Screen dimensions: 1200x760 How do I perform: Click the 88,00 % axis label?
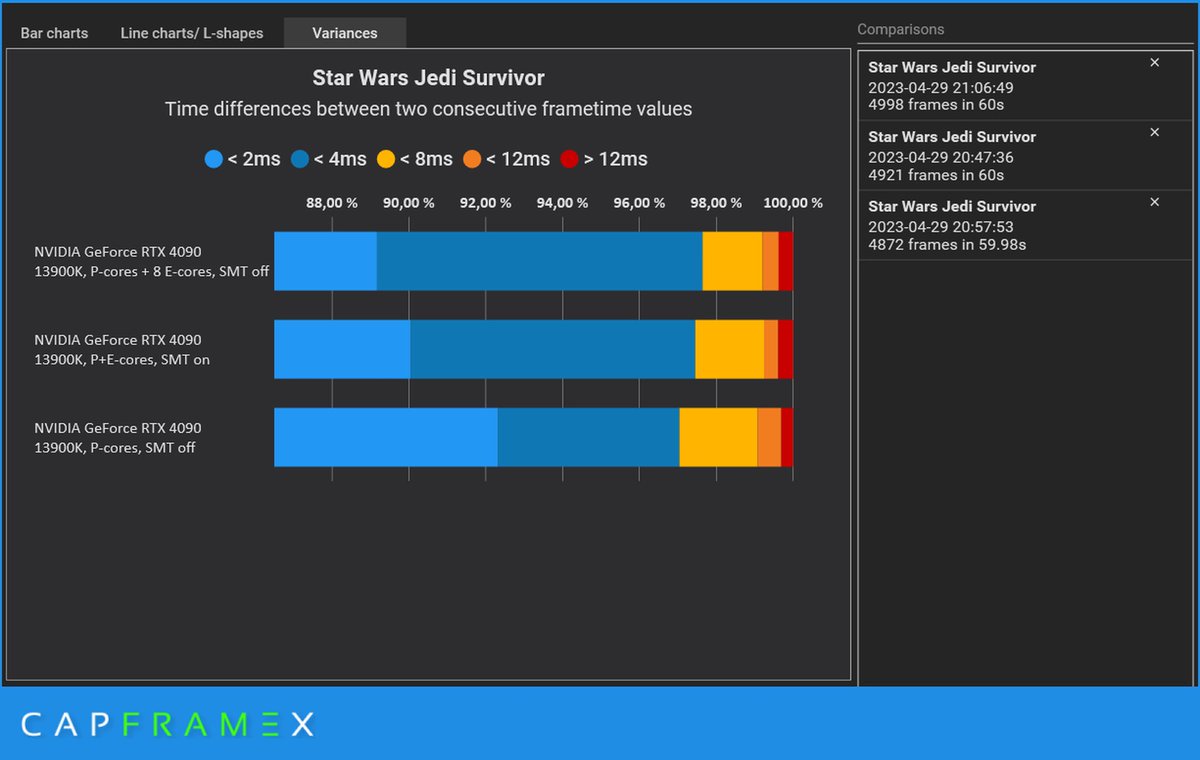331,203
